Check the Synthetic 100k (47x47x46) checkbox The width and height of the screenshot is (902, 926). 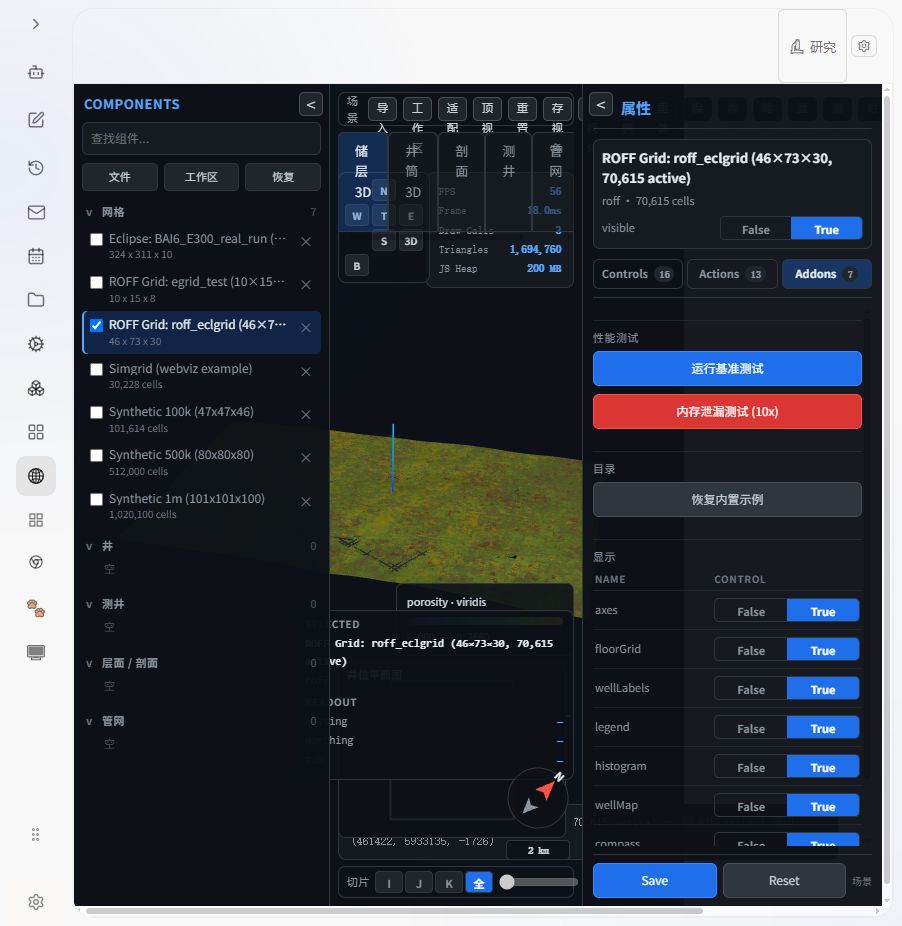coord(96,412)
